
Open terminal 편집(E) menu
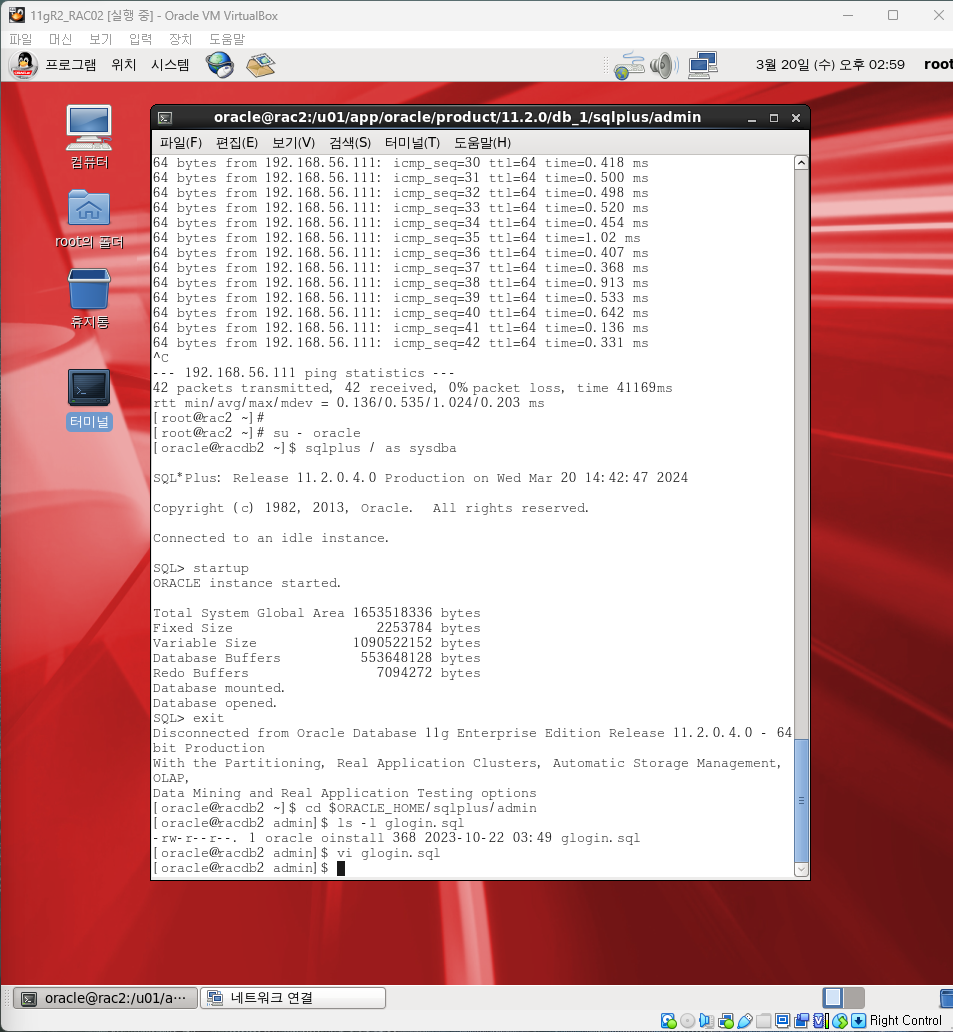pos(237,143)
